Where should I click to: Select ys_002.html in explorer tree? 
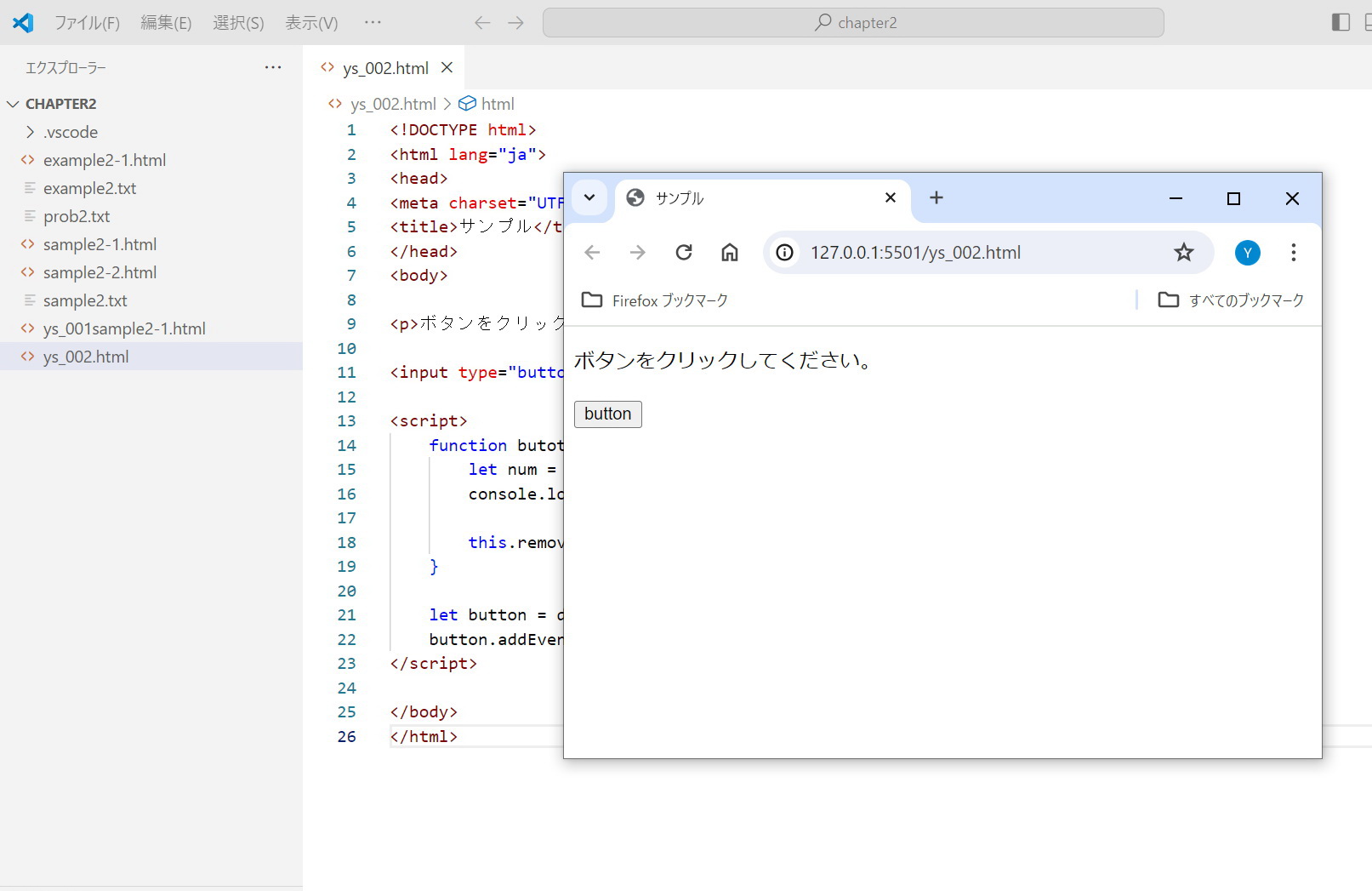tap(151, 357)
